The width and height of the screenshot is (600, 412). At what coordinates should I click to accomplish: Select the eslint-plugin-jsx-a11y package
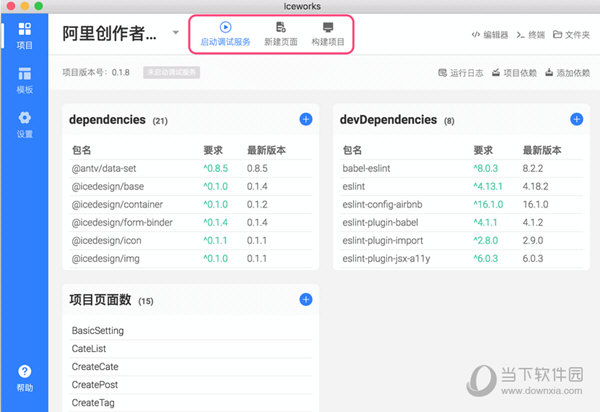pos(462,258)
